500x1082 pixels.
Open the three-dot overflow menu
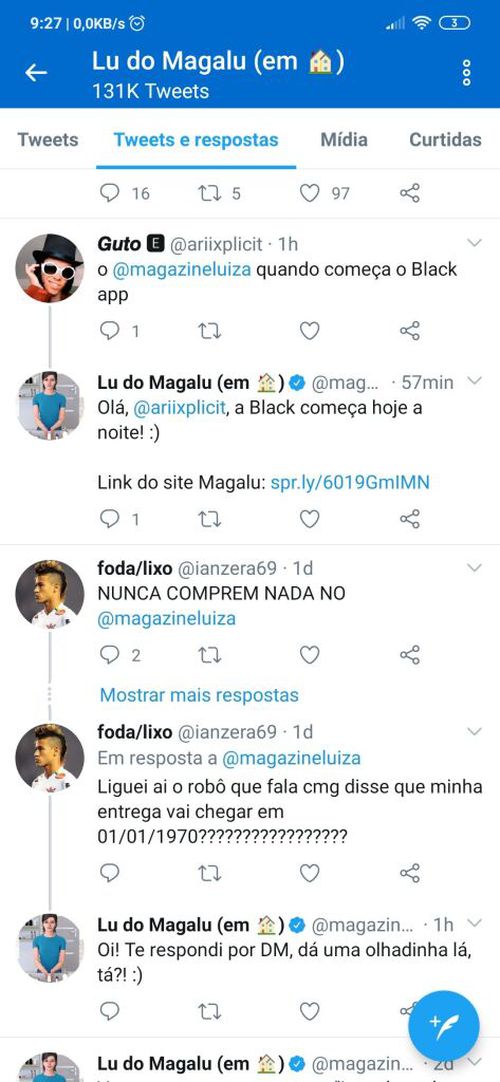pos(467,72)
